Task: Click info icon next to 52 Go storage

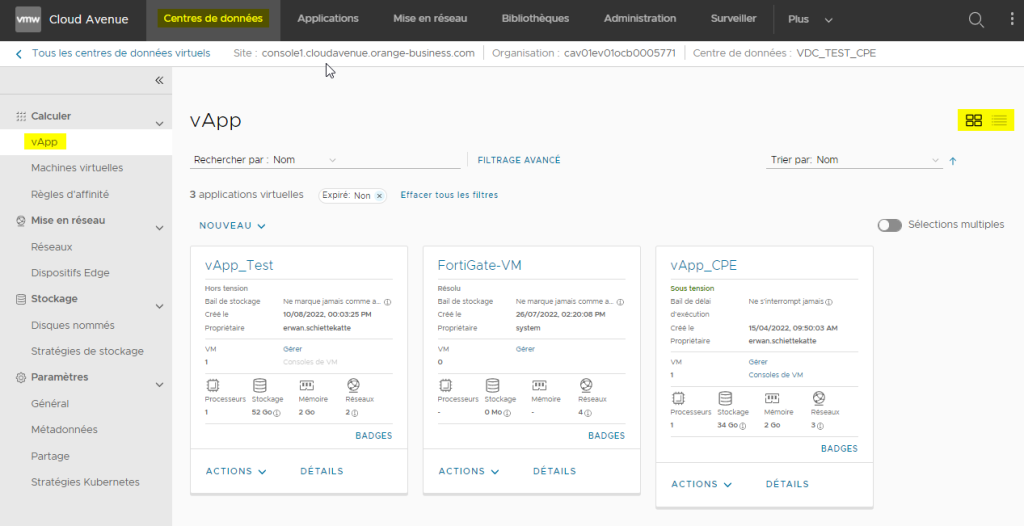Action: click(276, 414)
